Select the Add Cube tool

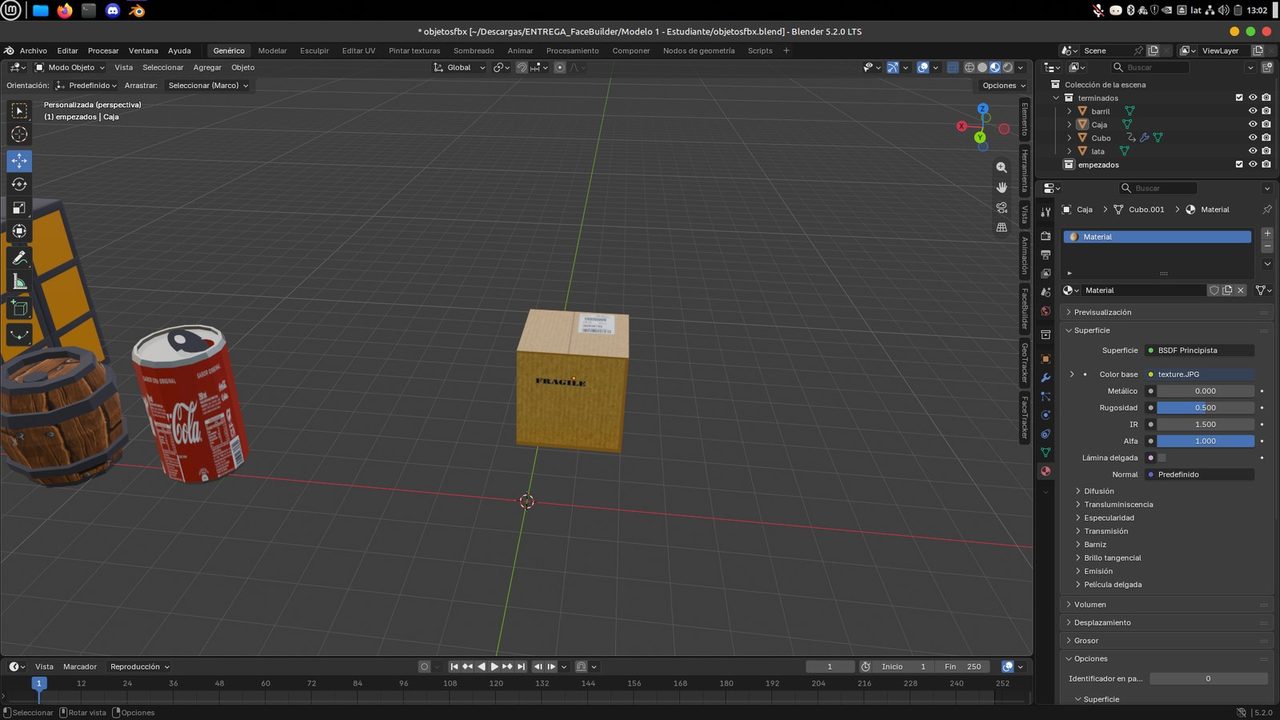[19, 309]
